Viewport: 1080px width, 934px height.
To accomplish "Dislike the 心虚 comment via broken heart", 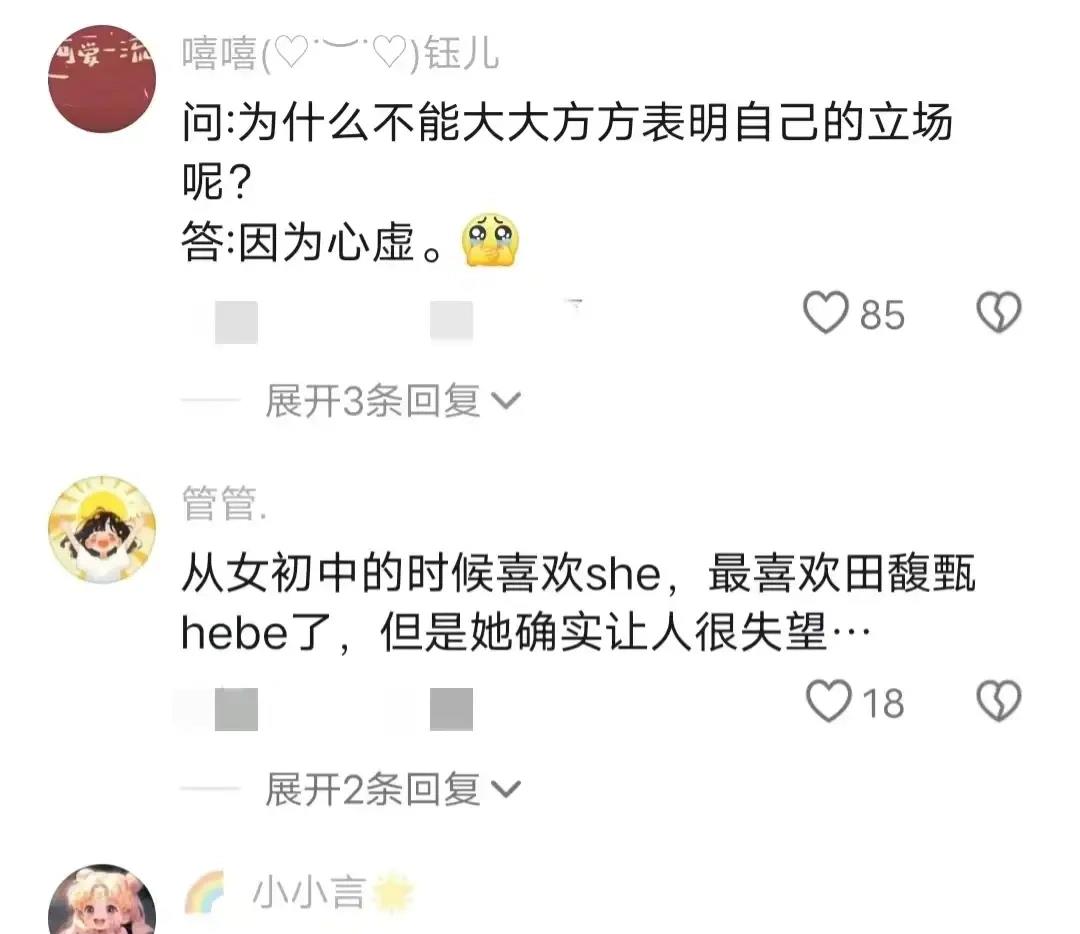I will tap(999, 313).
